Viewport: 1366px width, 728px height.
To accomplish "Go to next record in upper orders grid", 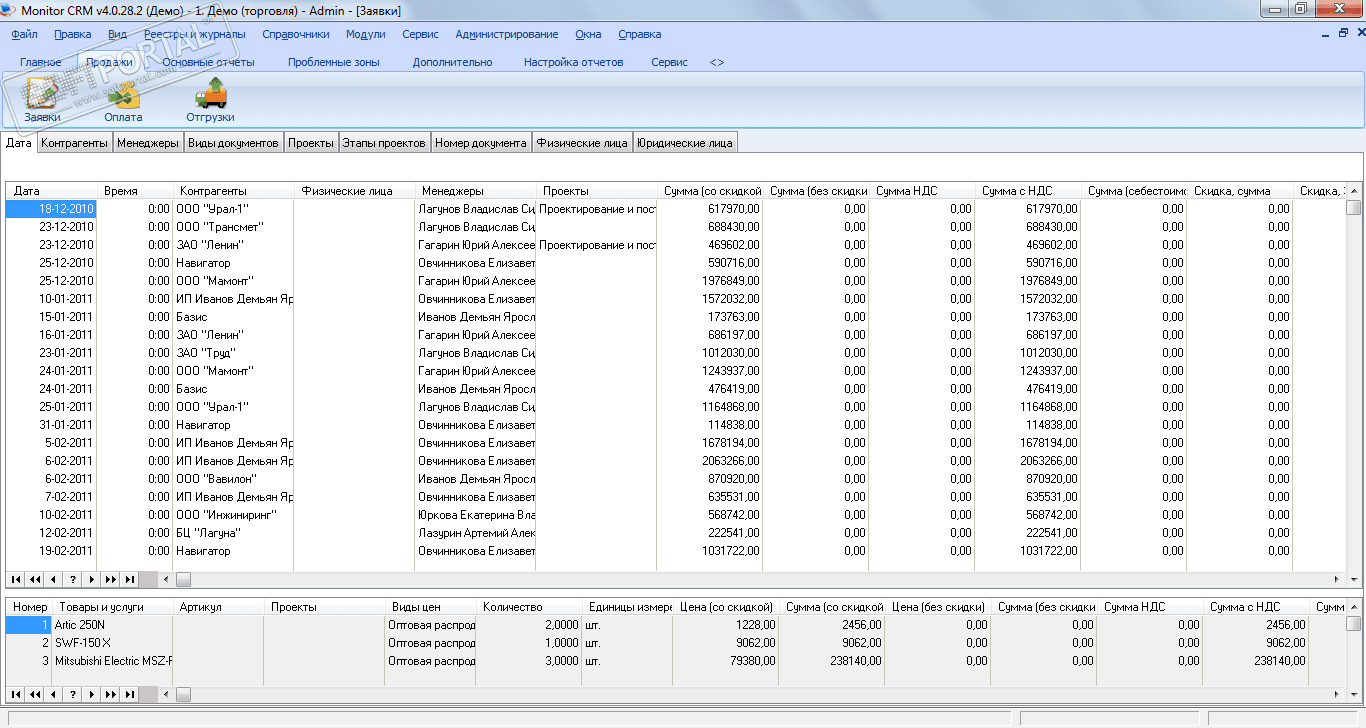I will pos(92,579).
